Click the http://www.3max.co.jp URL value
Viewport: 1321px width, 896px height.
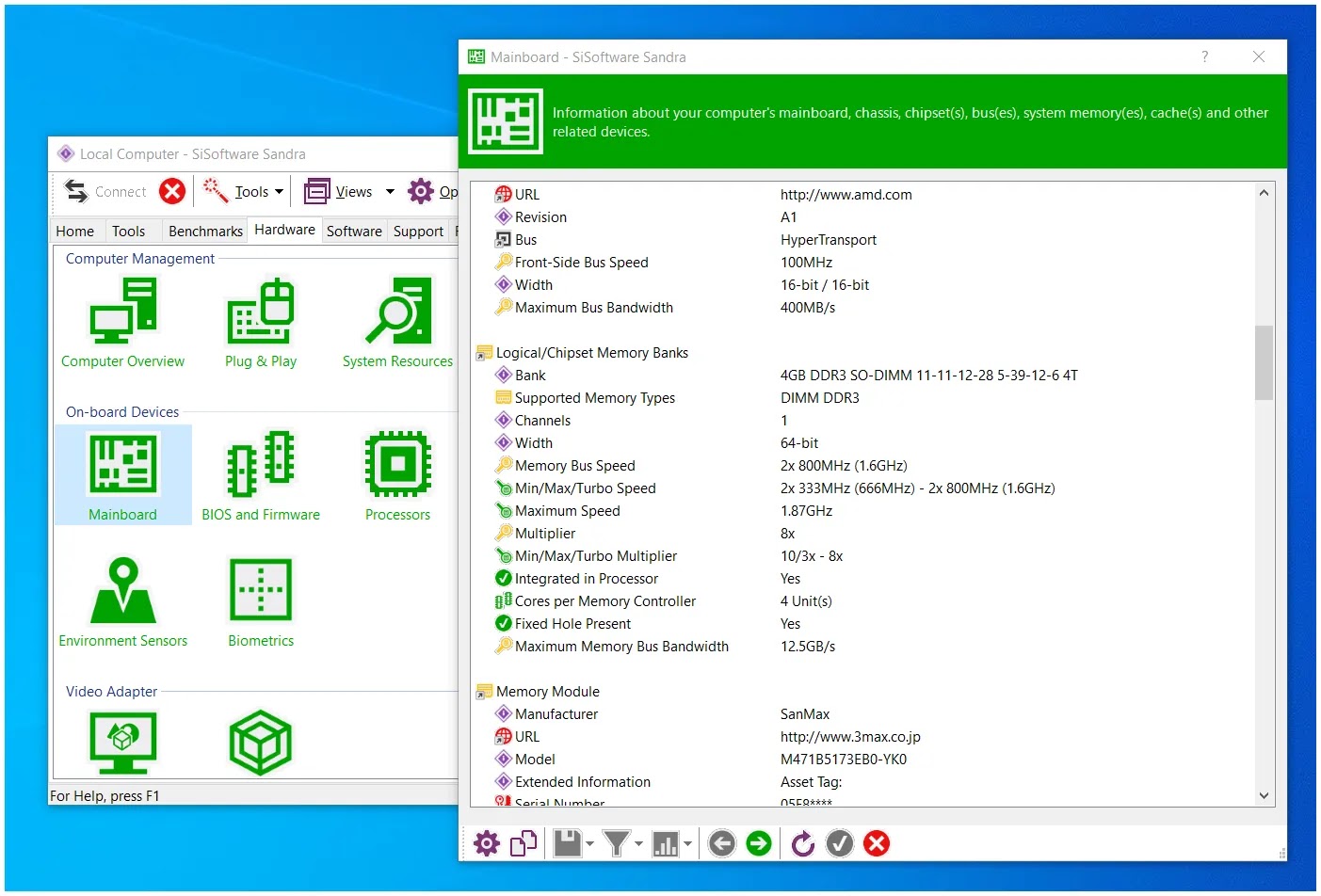click(x=850, y=737)
